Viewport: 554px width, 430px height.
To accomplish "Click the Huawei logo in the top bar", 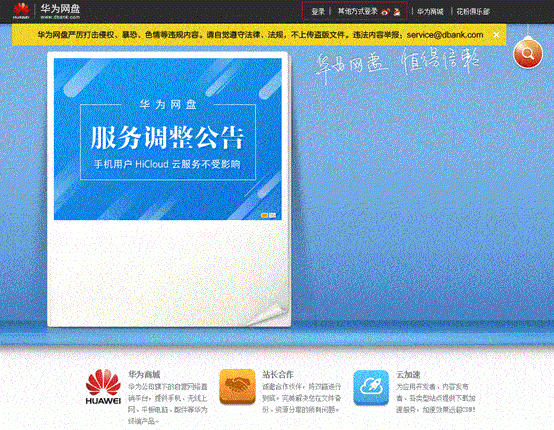I will pos(21,11).
